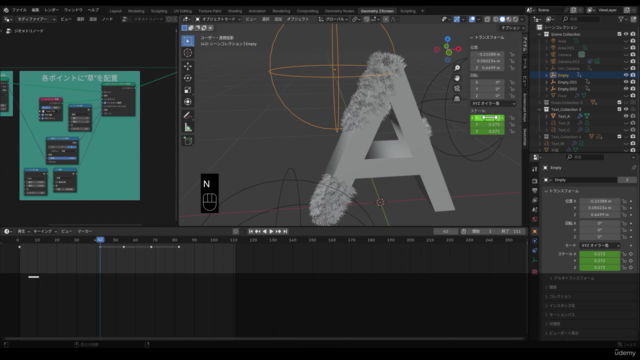Select the Move tool in viewport toolbar
Screen dimensions: 640x360
coord(188,66)
